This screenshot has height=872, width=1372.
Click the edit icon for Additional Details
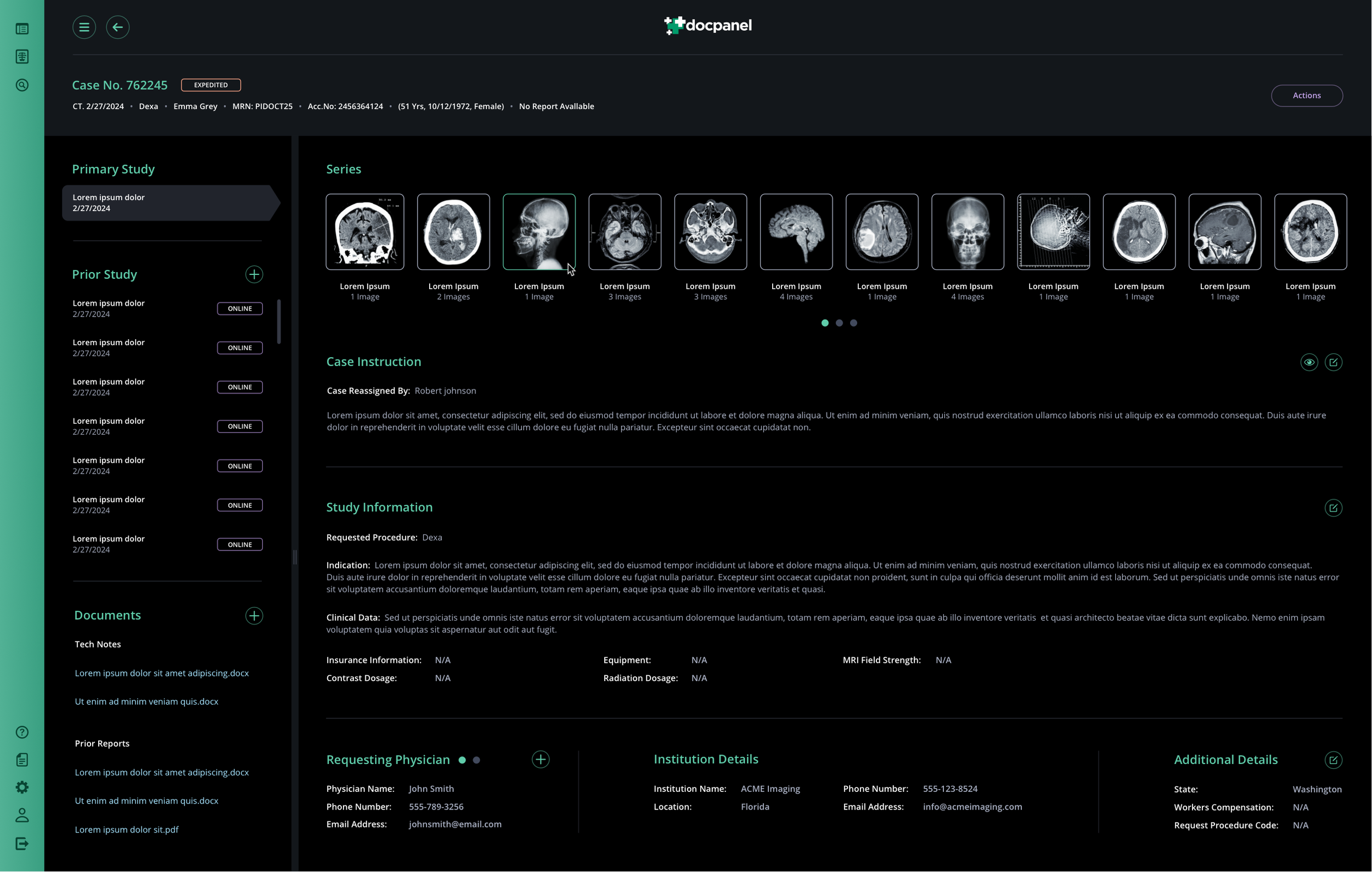pos(1332,760)
